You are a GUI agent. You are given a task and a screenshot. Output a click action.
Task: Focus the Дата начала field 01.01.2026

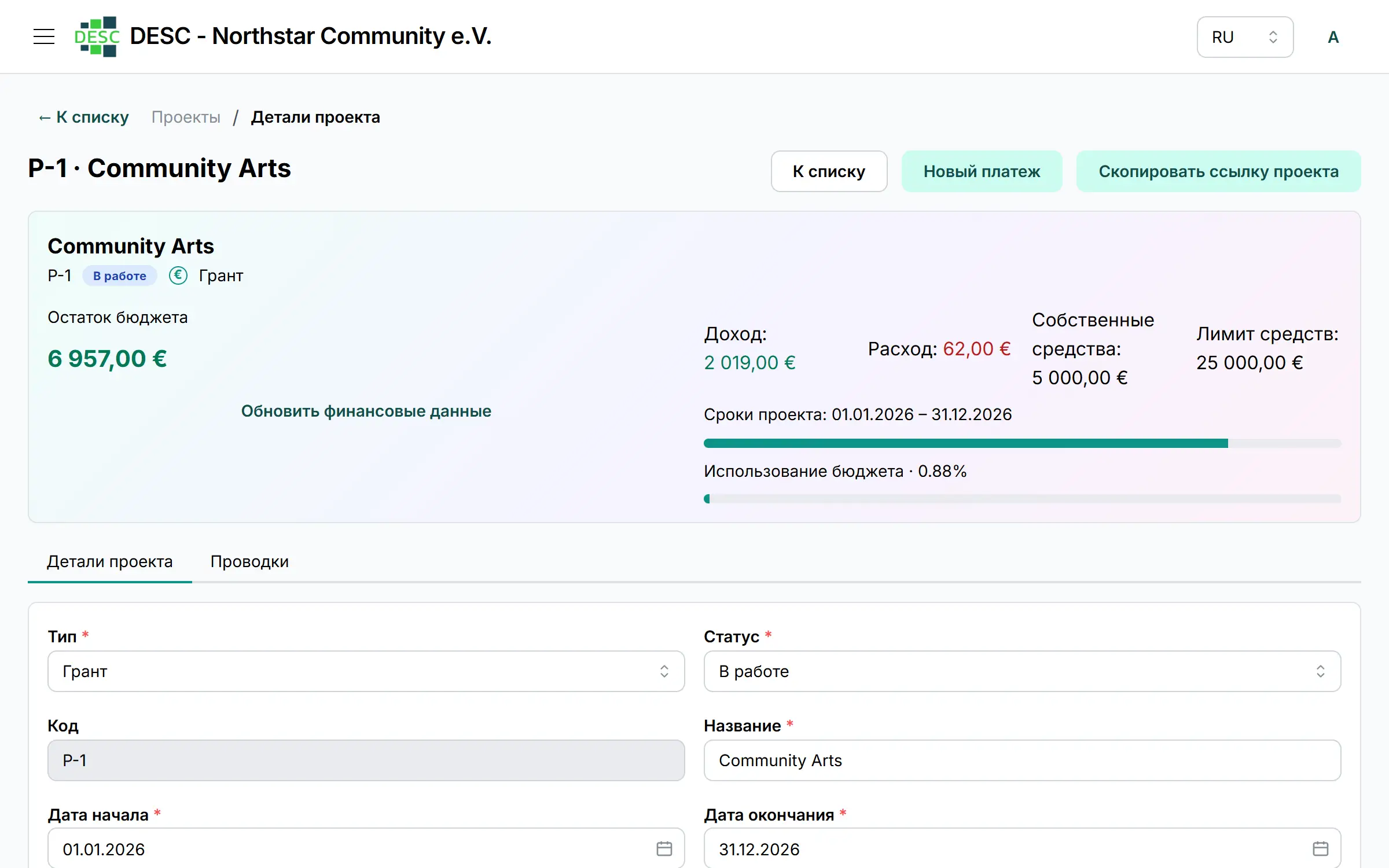click(366, 848)
